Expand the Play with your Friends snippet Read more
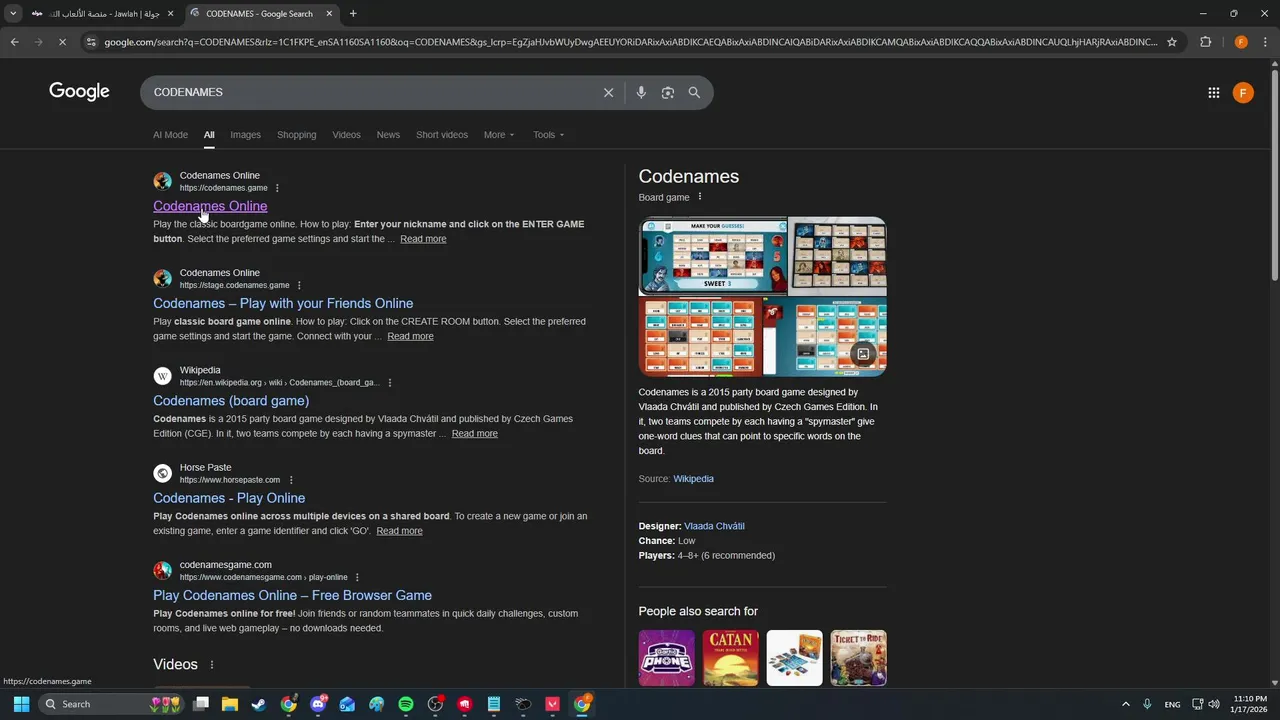 pos(410,336)
